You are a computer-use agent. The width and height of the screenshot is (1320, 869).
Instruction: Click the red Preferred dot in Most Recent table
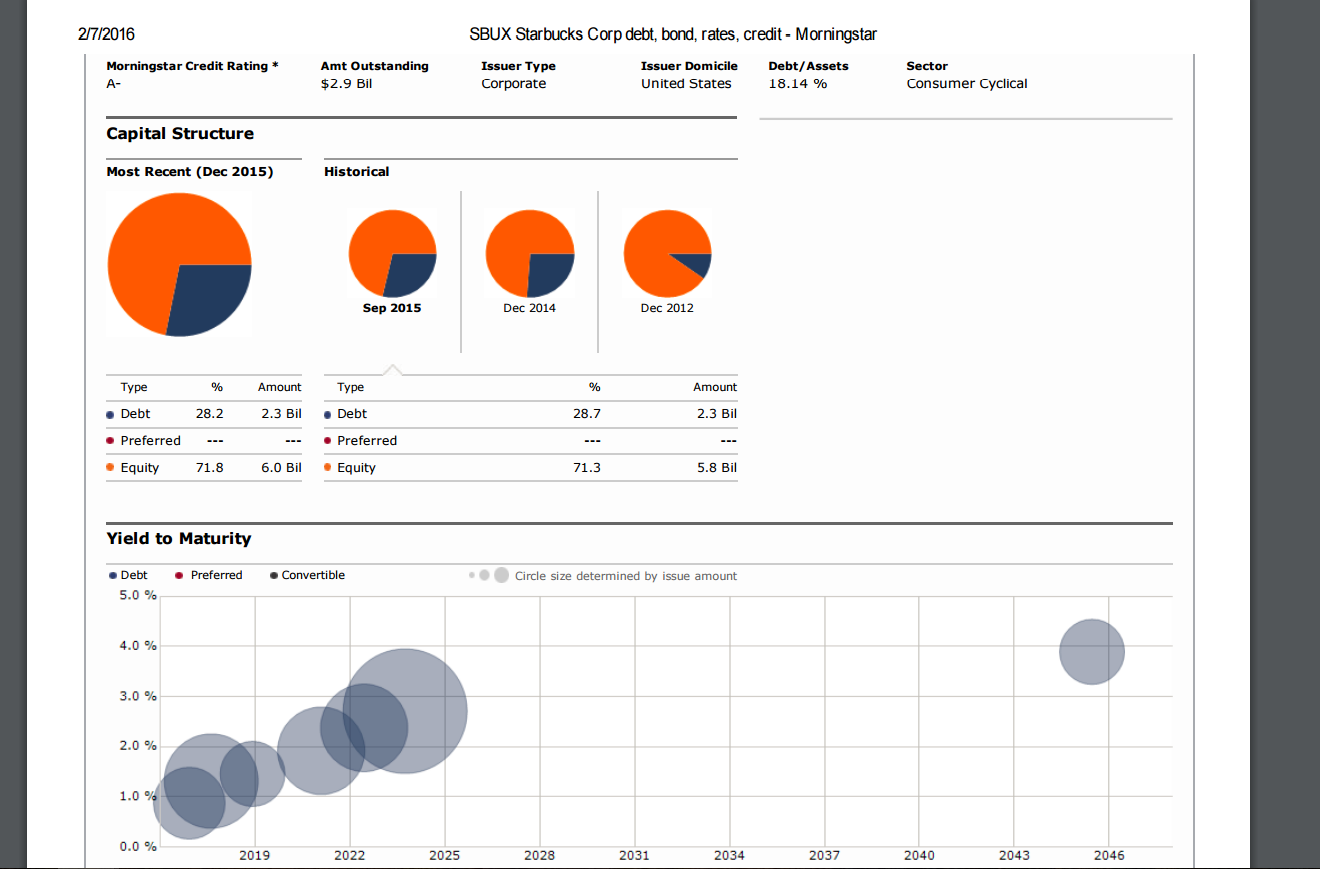[111, 441]
